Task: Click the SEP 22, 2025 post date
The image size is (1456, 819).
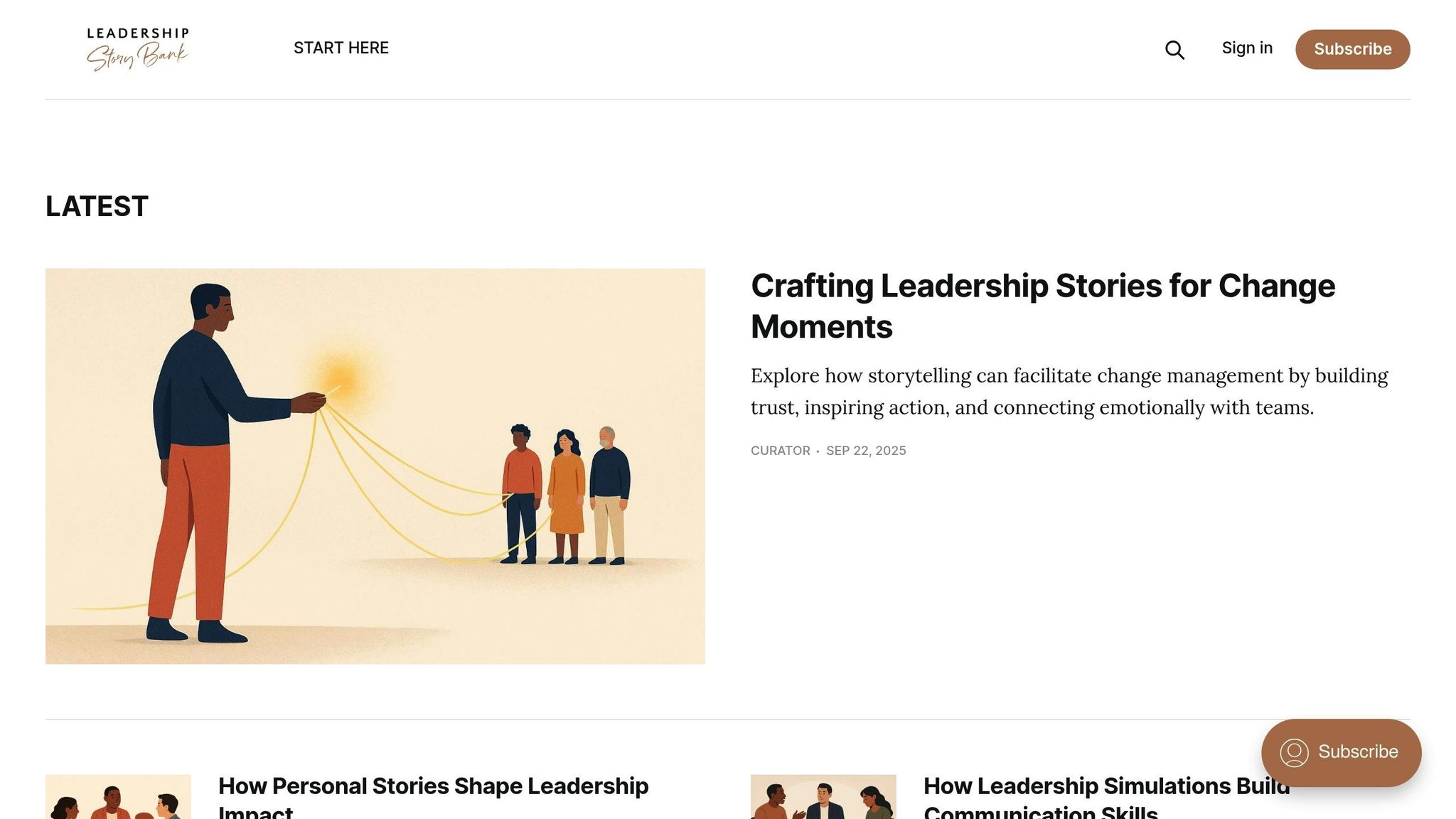Action: coord(866,451)
